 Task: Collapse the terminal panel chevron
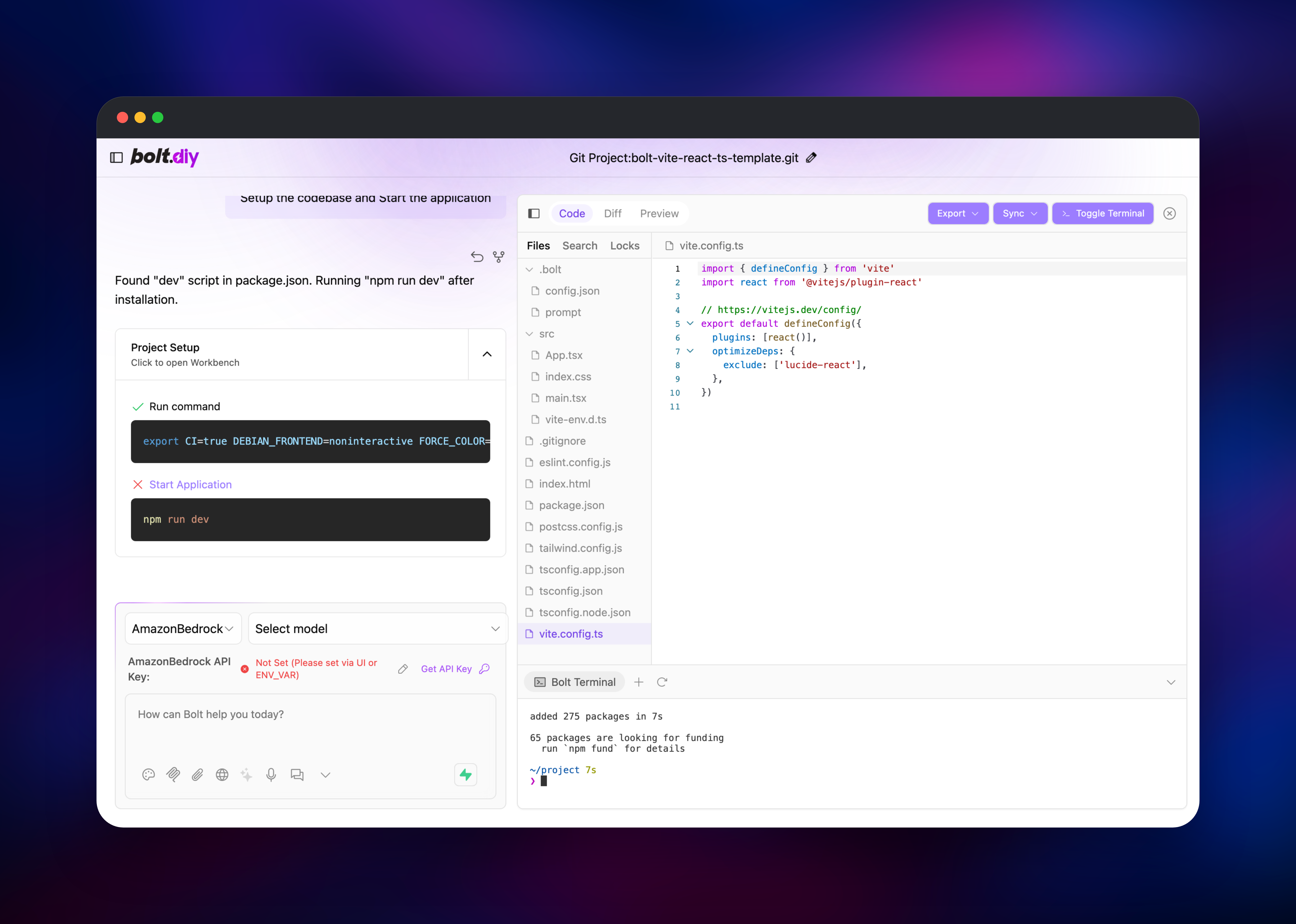1171,682
